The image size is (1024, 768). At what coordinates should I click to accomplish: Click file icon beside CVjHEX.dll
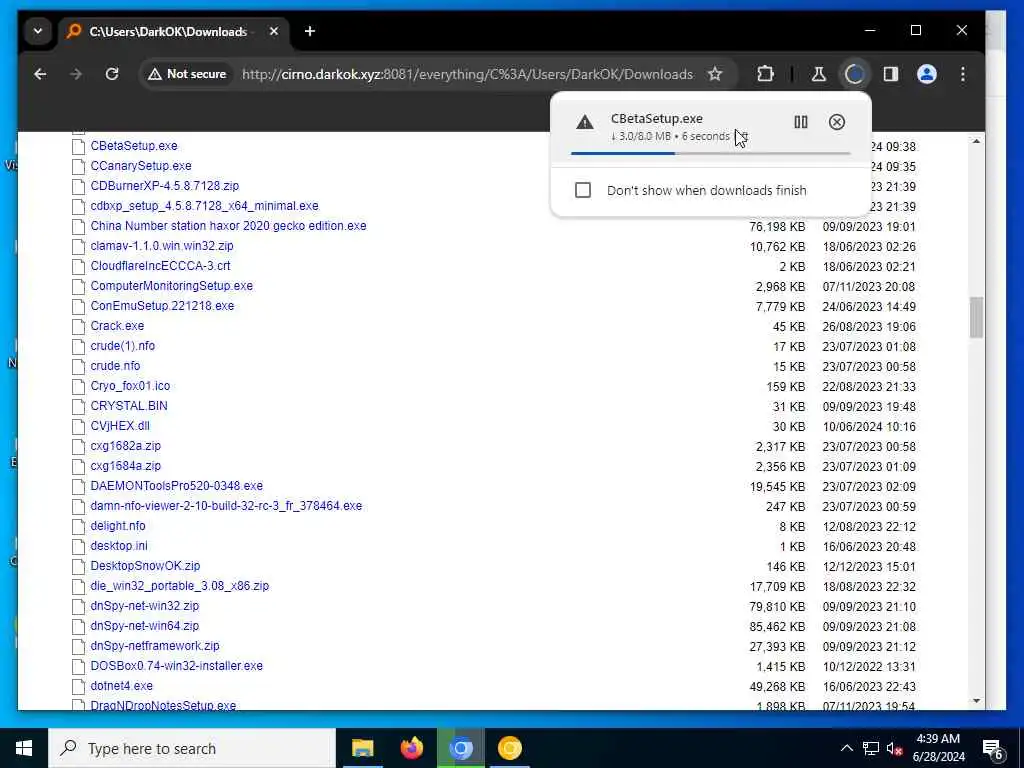pyautogui.click(x=78, y=426)
